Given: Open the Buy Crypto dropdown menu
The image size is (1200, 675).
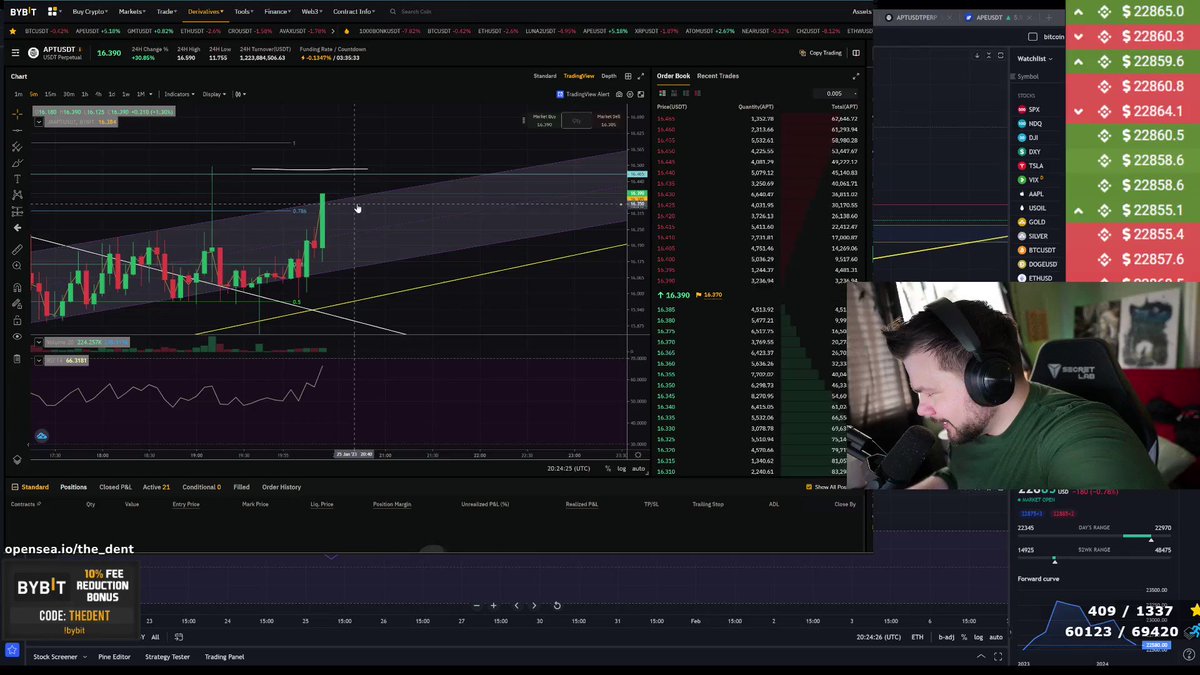Looking at the screenshot, I should pyautogui.click(x=91, y=12).
